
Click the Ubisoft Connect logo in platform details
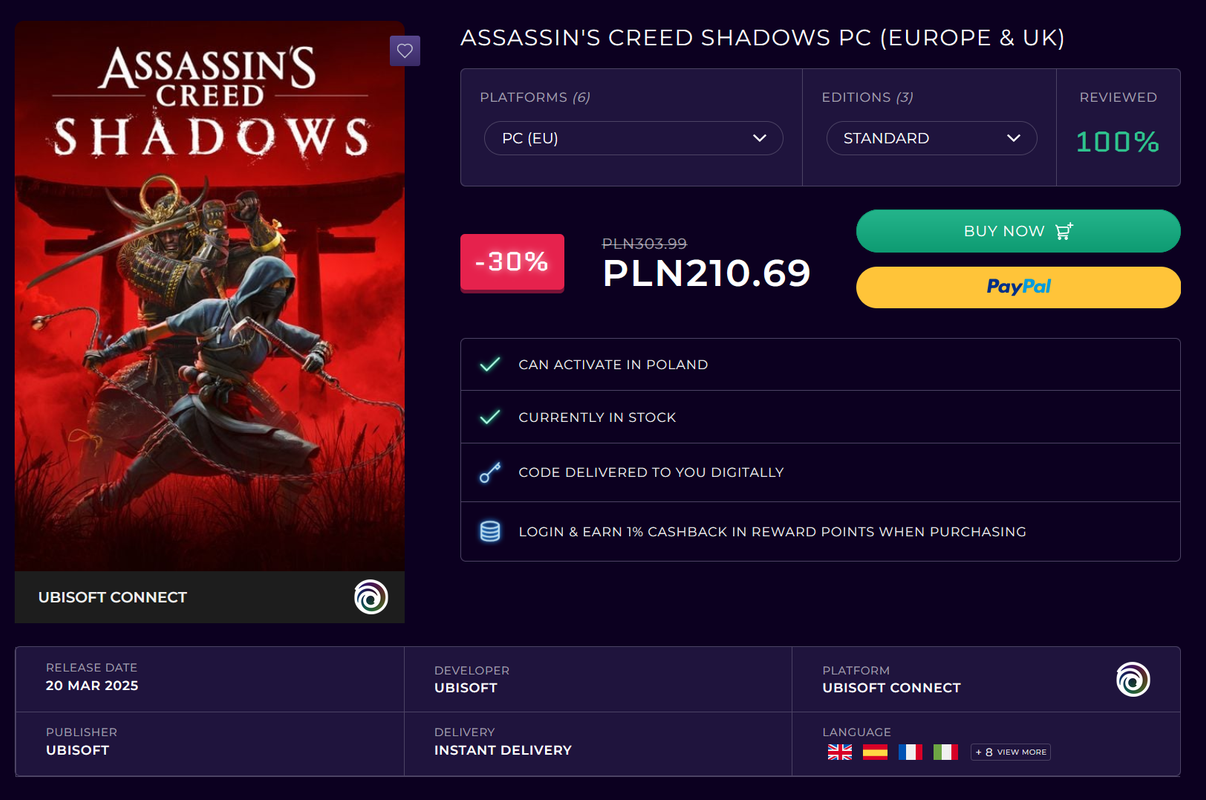(1133, 680)
